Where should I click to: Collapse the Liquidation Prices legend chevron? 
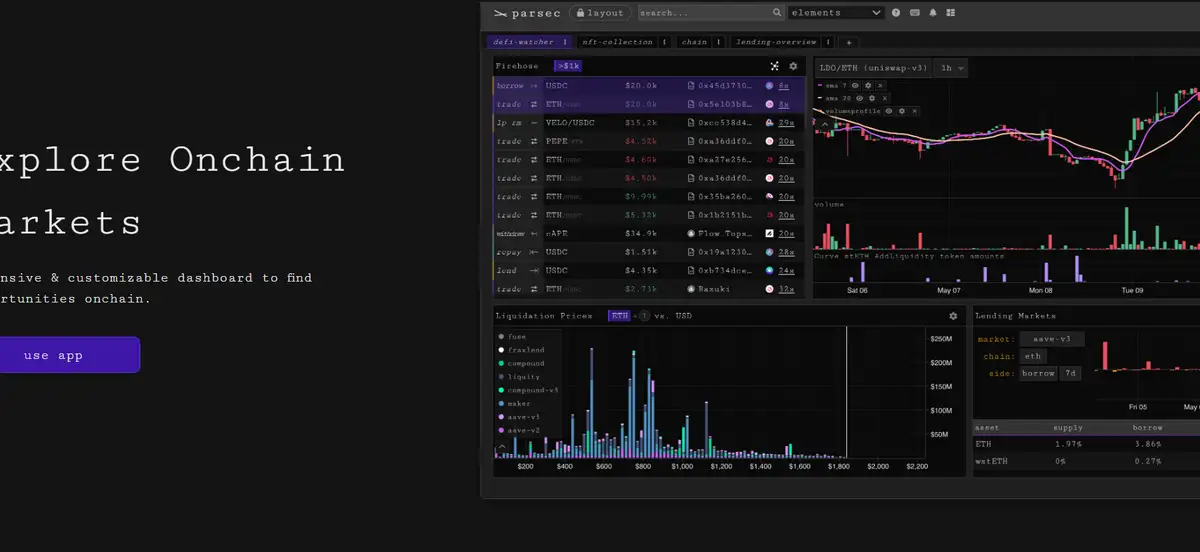[x=501, y=444]
